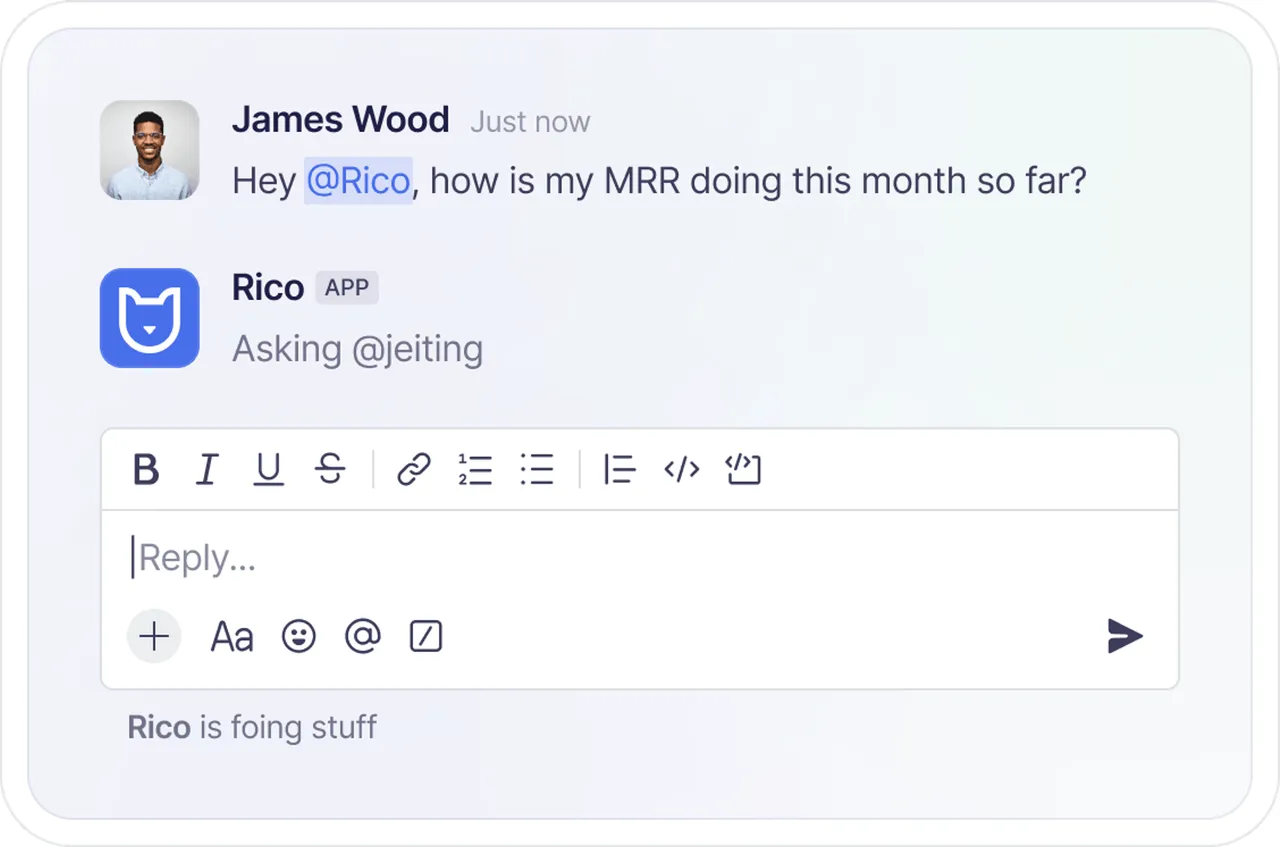This screenshot has height=847, width=1280.
Task: Open the Rico app avatar
Action: tap(150, 318)
